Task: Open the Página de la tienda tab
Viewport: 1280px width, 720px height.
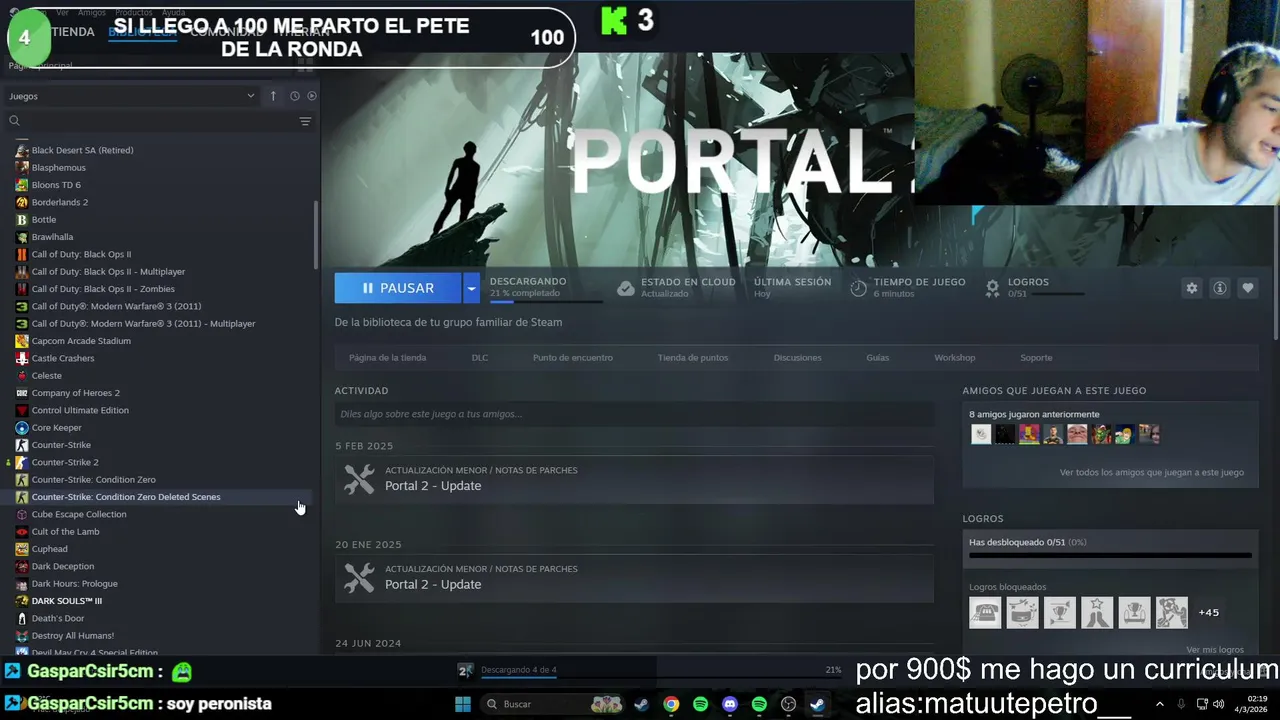Action: pos(387,358)
